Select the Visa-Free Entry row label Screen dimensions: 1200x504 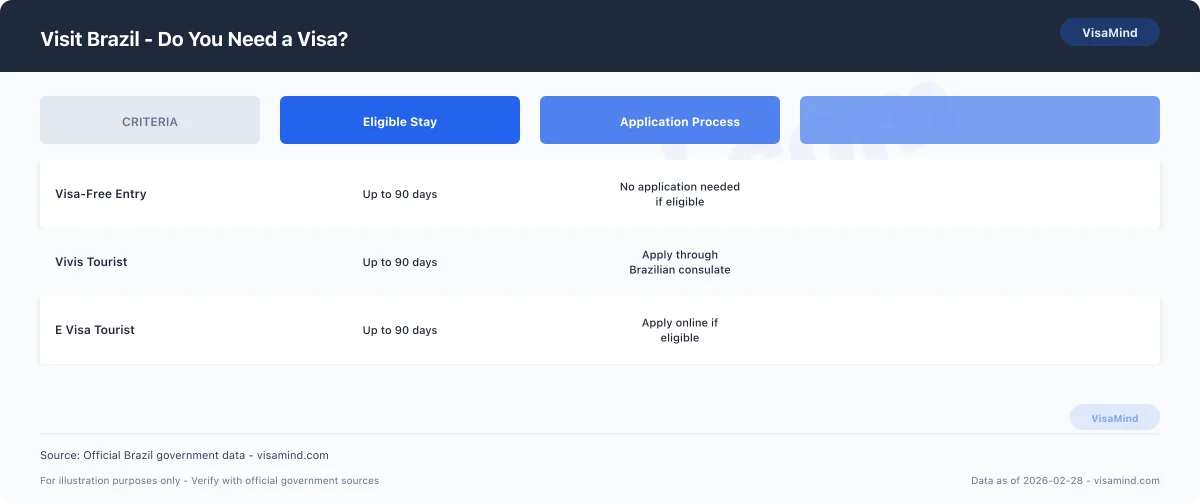pyautogui.click(x=101, y=194)
